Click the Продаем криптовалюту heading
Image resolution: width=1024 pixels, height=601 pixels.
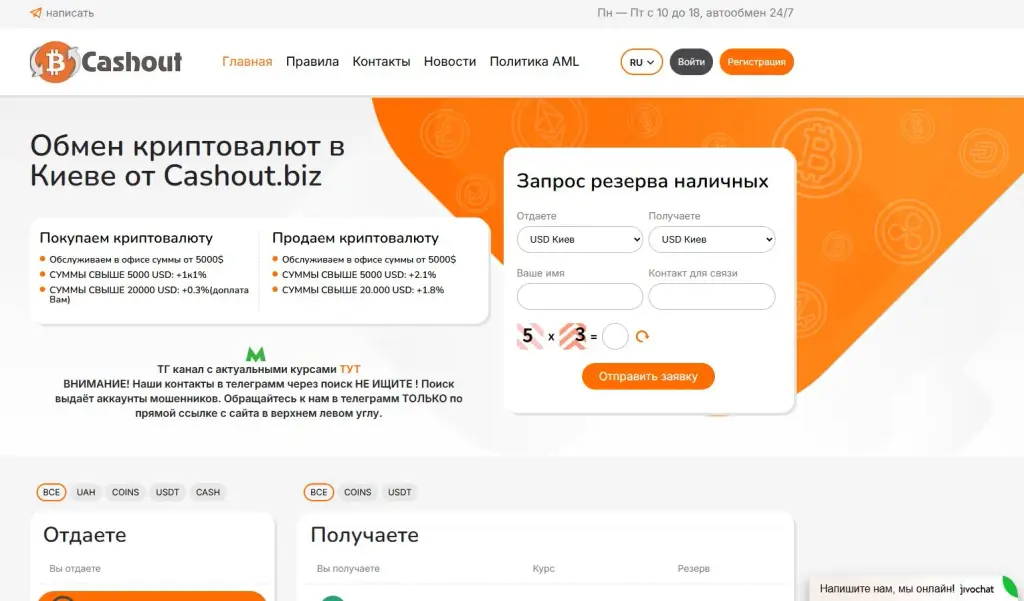coord(355,238)
